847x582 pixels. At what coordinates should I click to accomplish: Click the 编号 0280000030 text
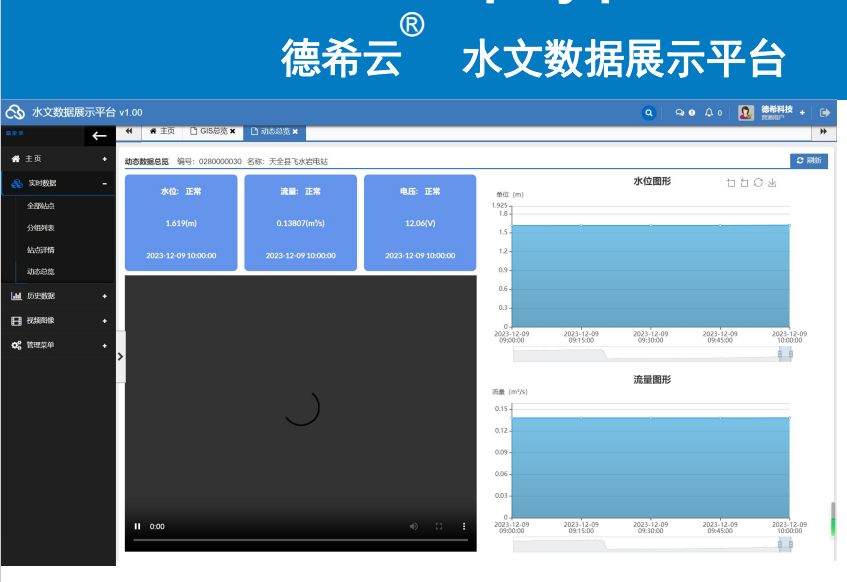tap(210, 162)
